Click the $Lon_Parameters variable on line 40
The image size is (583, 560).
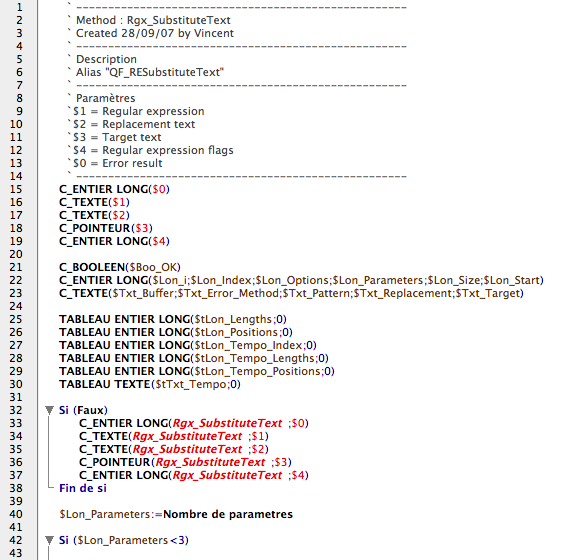tap(104, 514)
